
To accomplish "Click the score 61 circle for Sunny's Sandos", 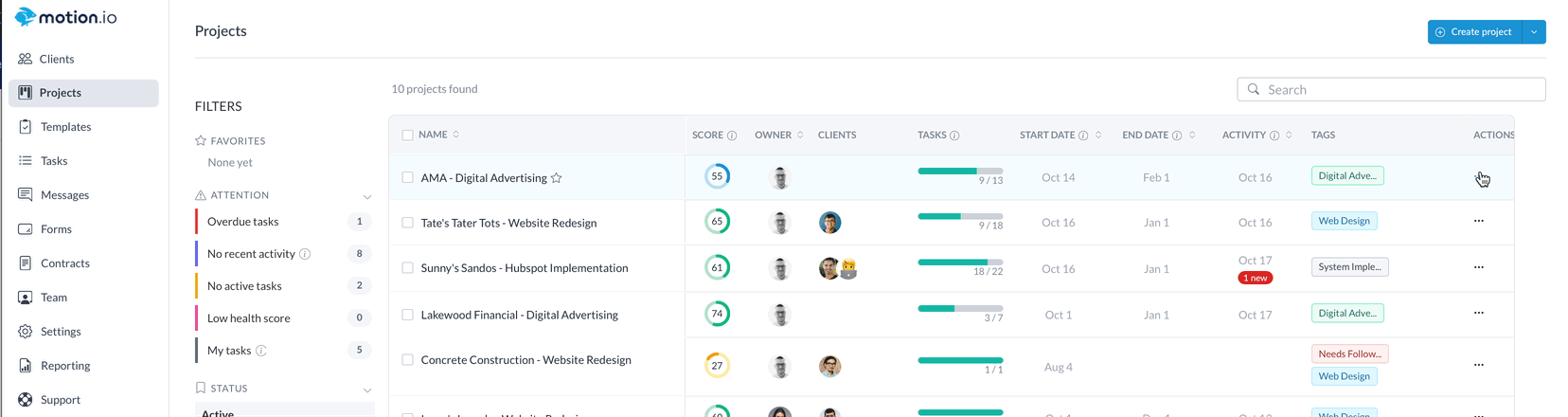I will pos(717,267).
